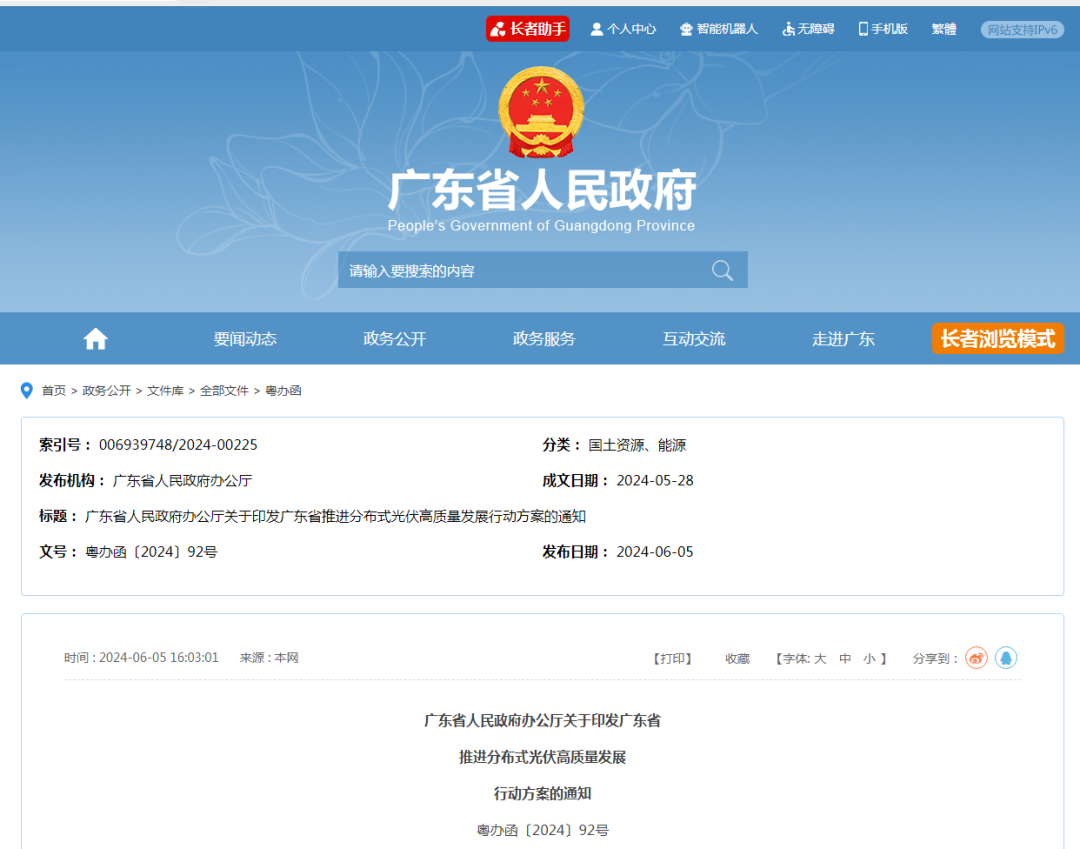Click the location pin breadcrumb icon
Screen dimensions: 1080x849
(27, 390)
